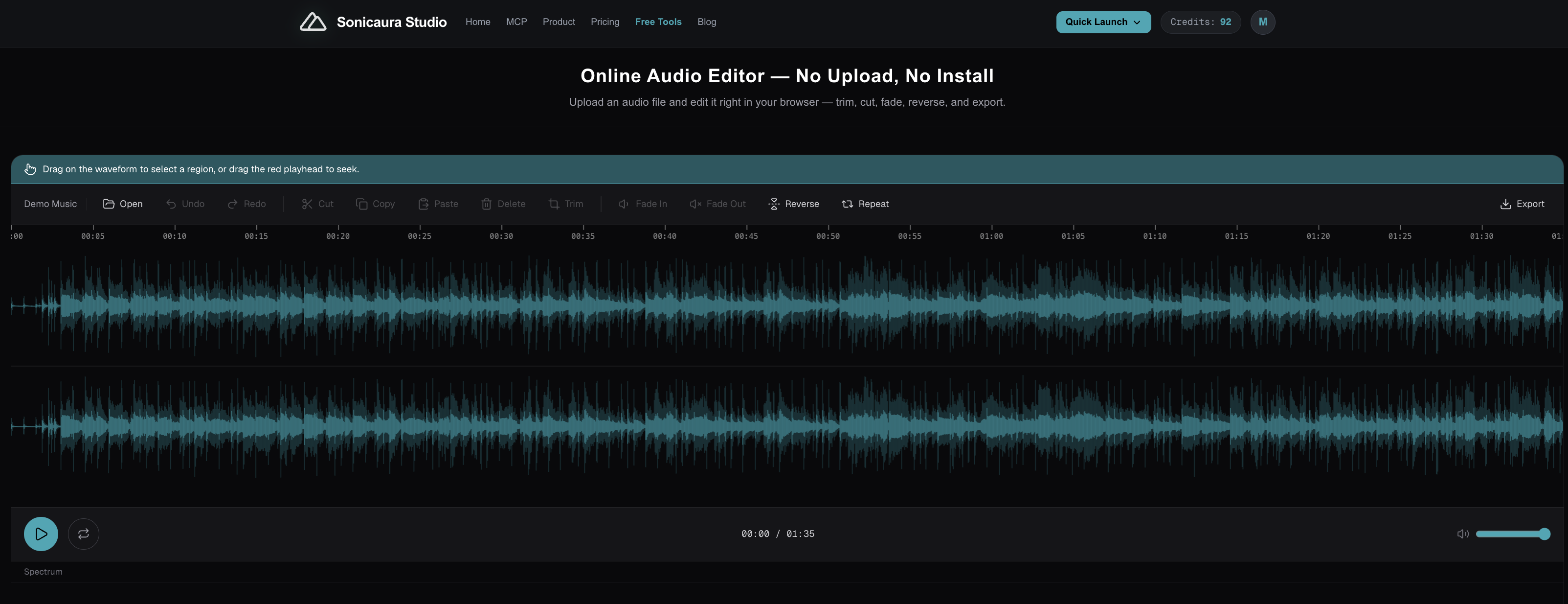This screenshot has height=604, width=1568.
Task: Seek to the 00:30 timeline marker
Action: [x=501, y=236]
